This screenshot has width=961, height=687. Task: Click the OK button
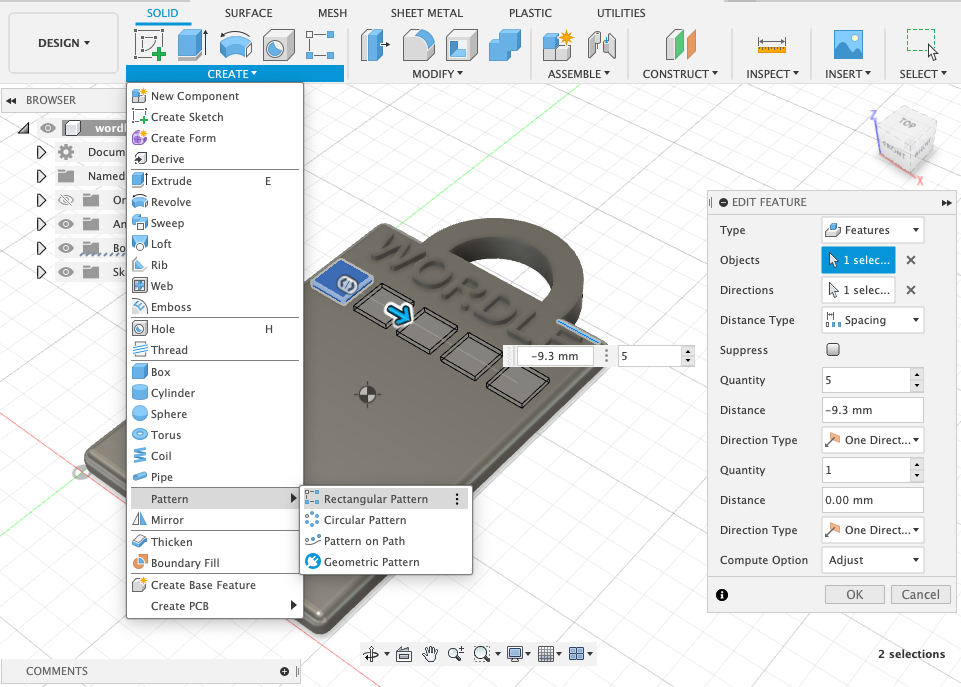tap(854, 594)
